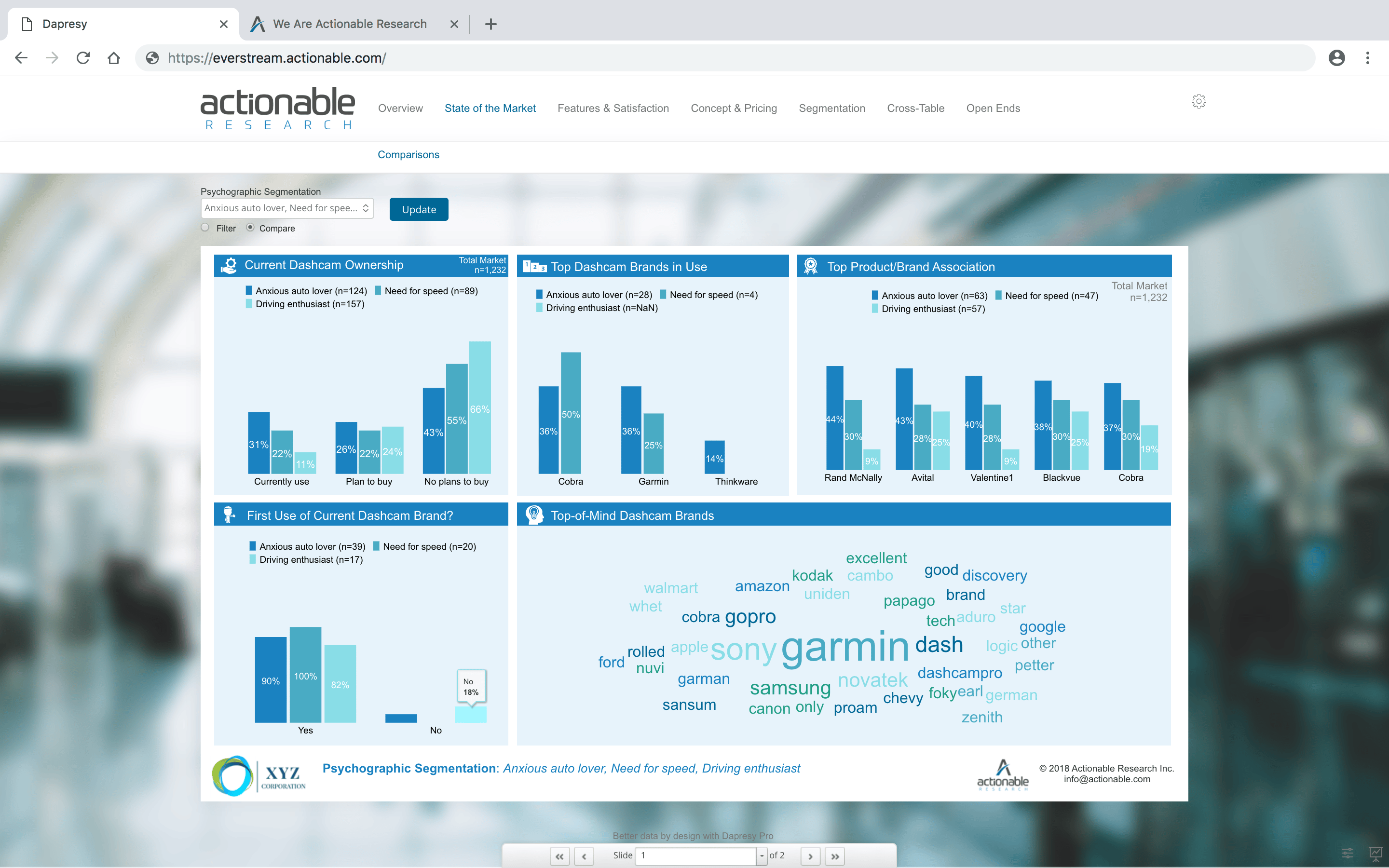Jump to last slide button
1389x868 pixels.
point(834,856)
